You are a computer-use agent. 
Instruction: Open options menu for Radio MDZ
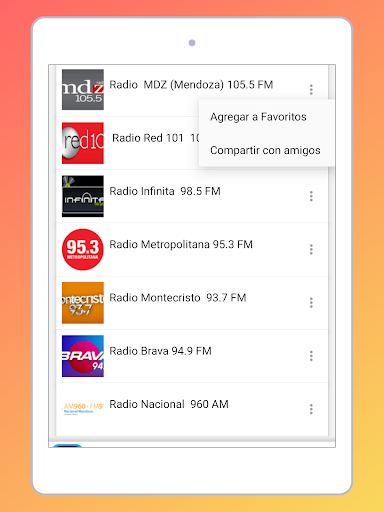(311, 89)
